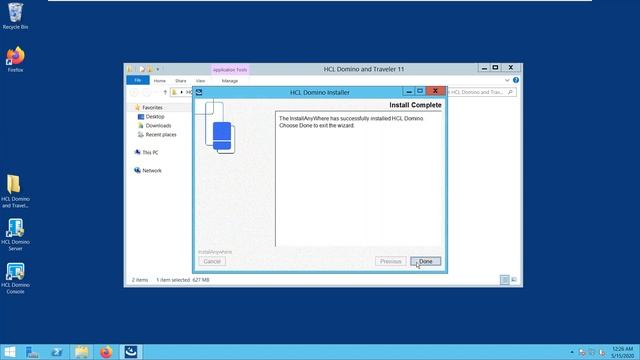Click the '2 items' status bar text
Viewport: 640px width, 360px height.
point(140,280)
